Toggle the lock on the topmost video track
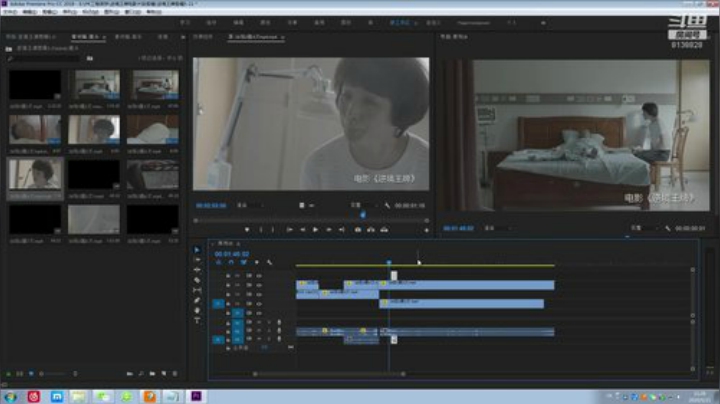 (x=228, y=276)
